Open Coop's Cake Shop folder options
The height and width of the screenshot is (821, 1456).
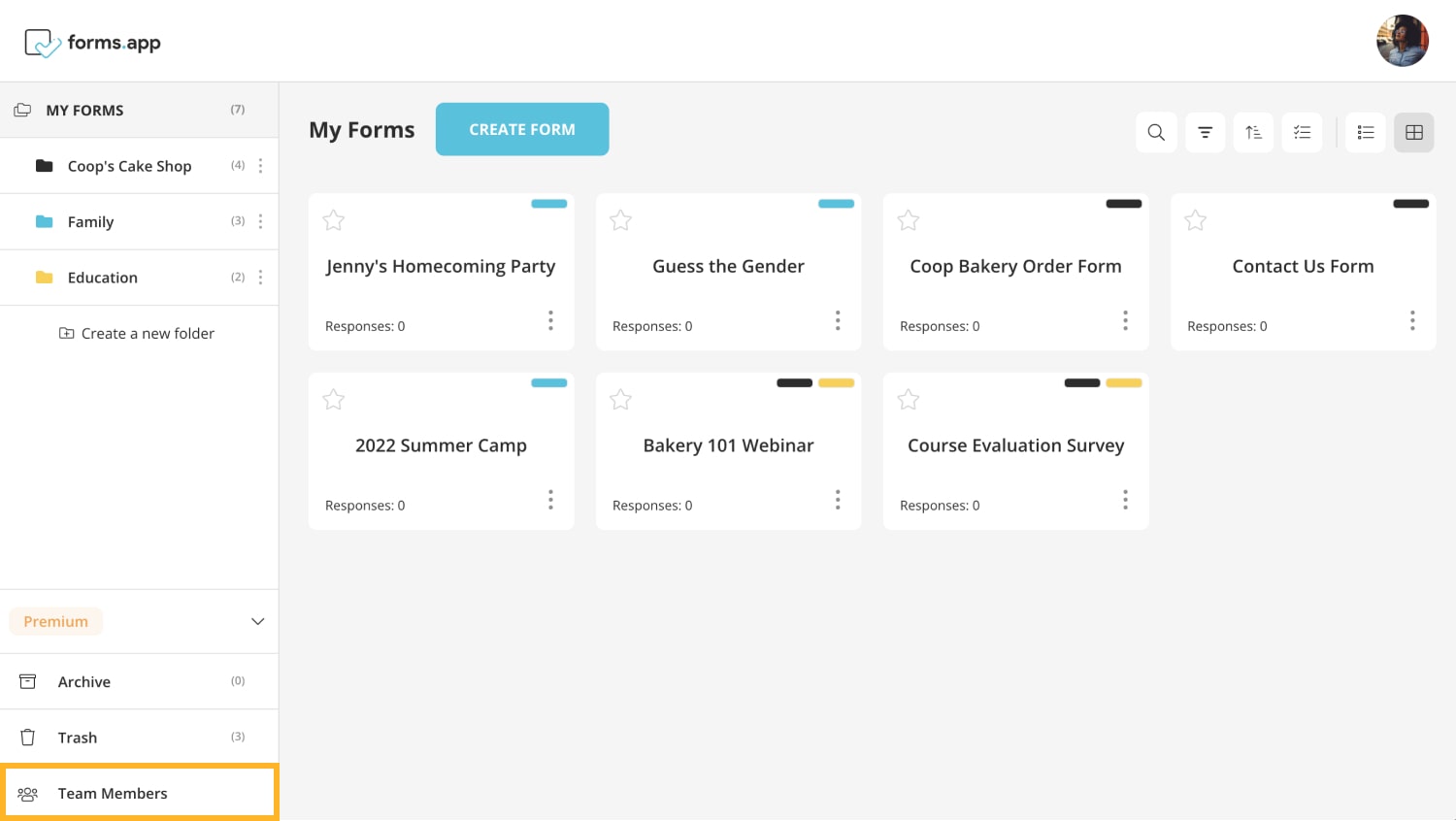pos(260,166)
